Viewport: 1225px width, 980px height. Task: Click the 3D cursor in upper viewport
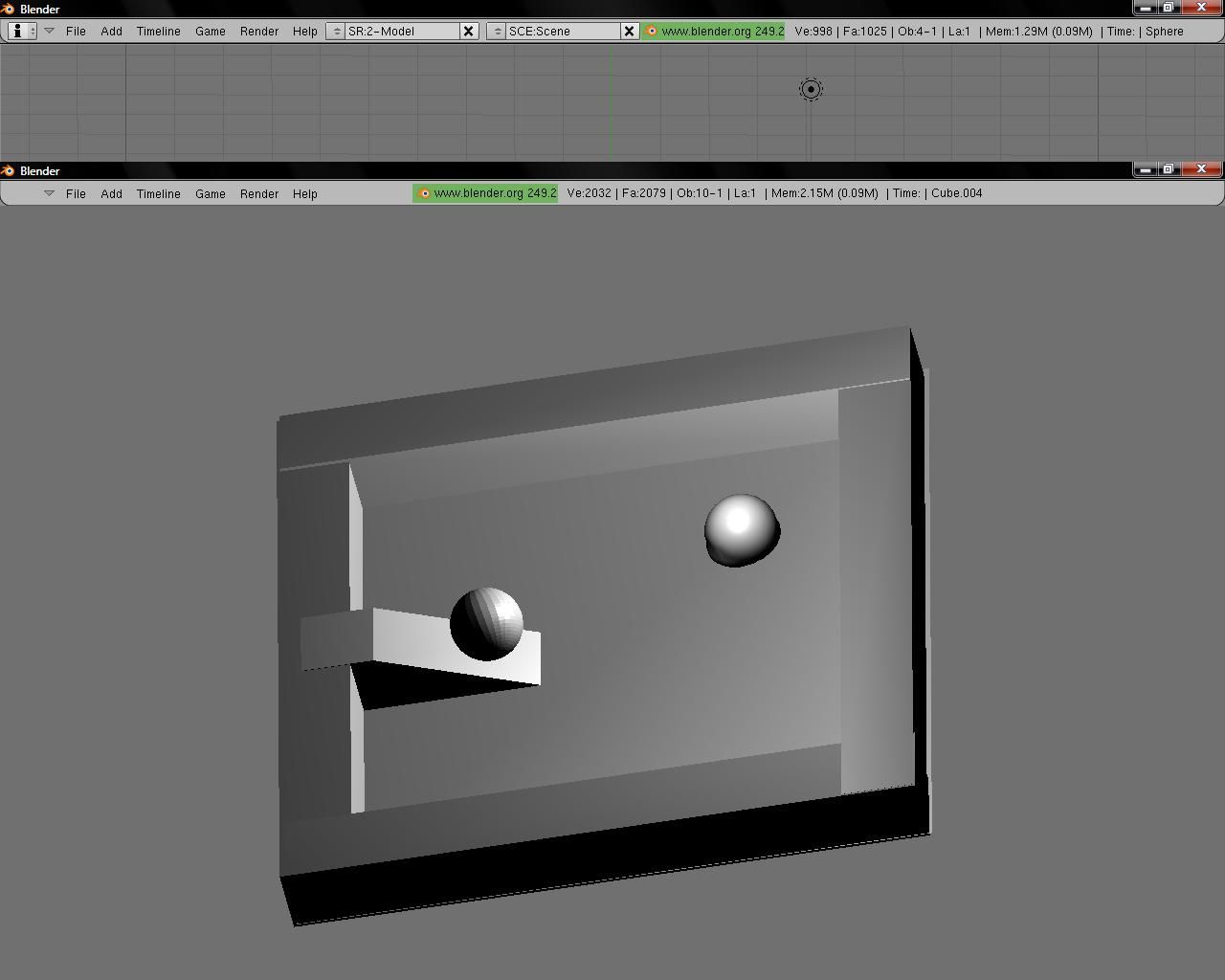click(810, 89)
